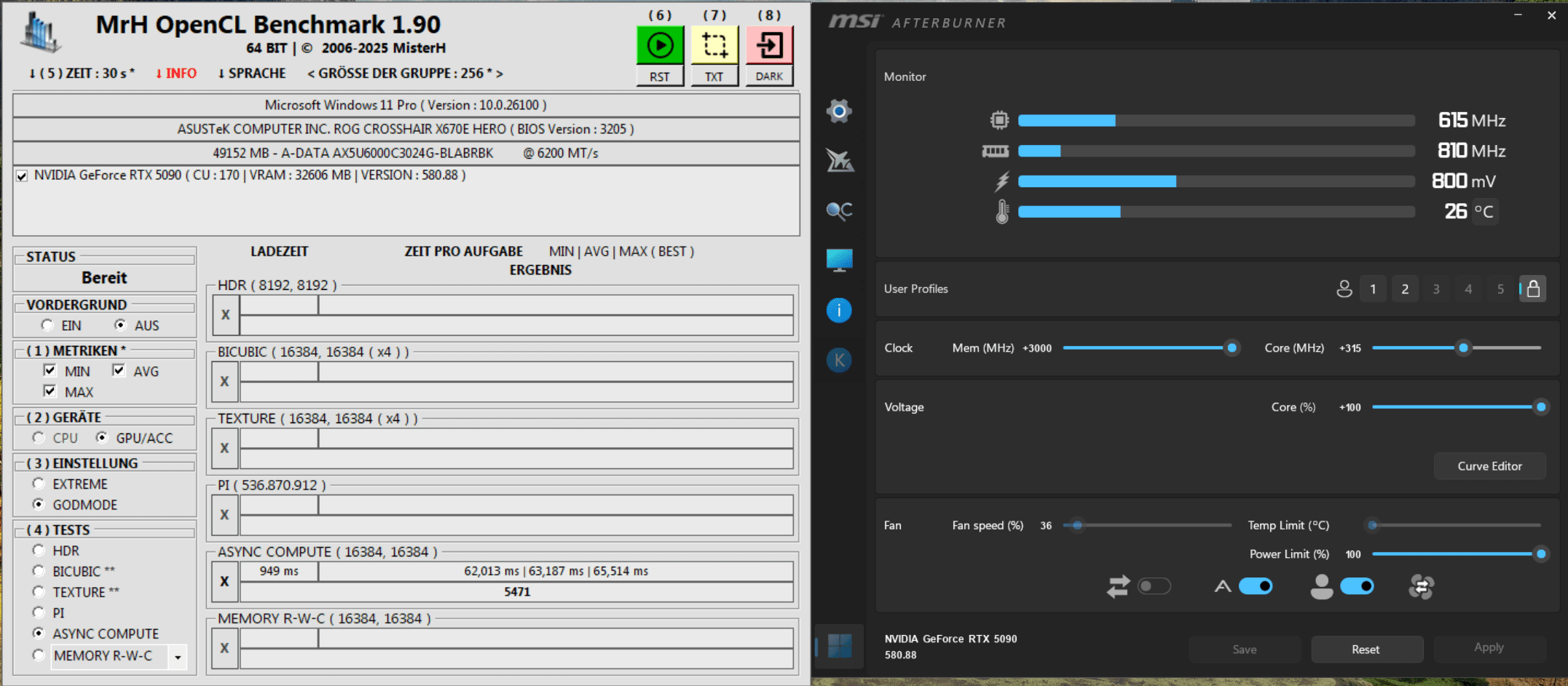Clear PI result with its X button
Image resolution: width=1568 pixels, height=686 pixels.
(225, 514)
